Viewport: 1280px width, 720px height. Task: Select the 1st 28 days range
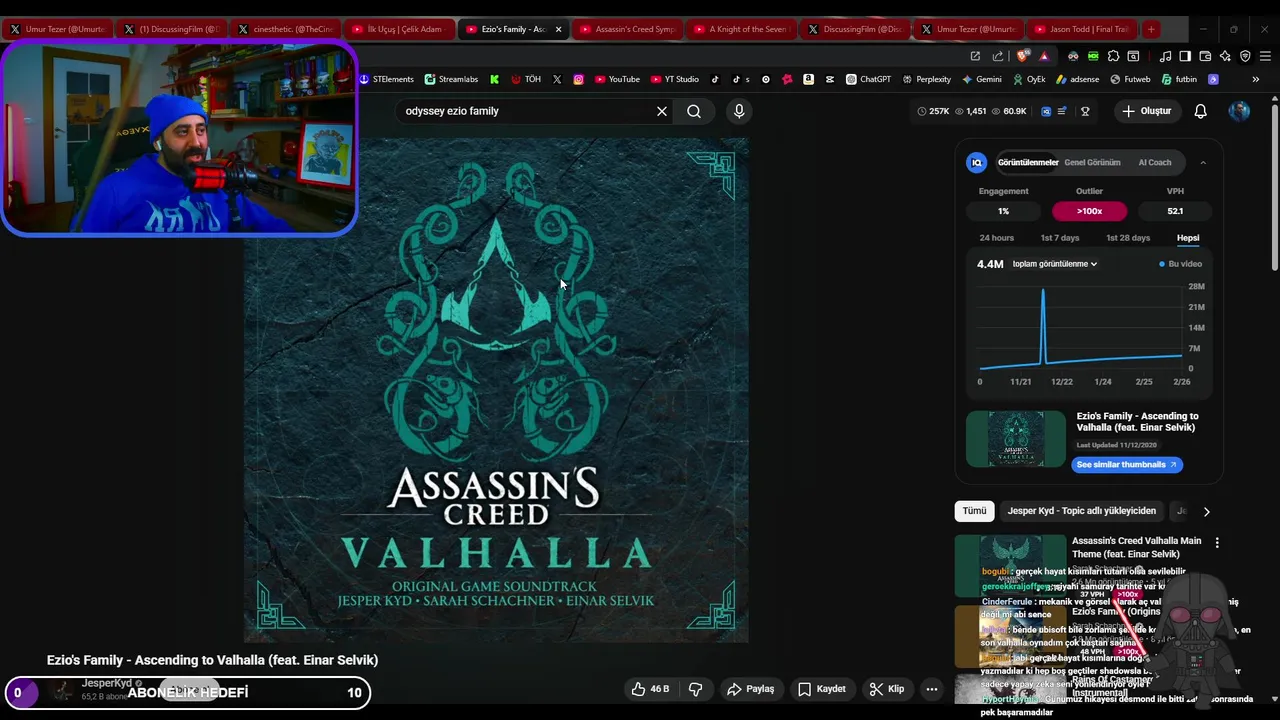pyautogui.click(x=1128, y=238)
